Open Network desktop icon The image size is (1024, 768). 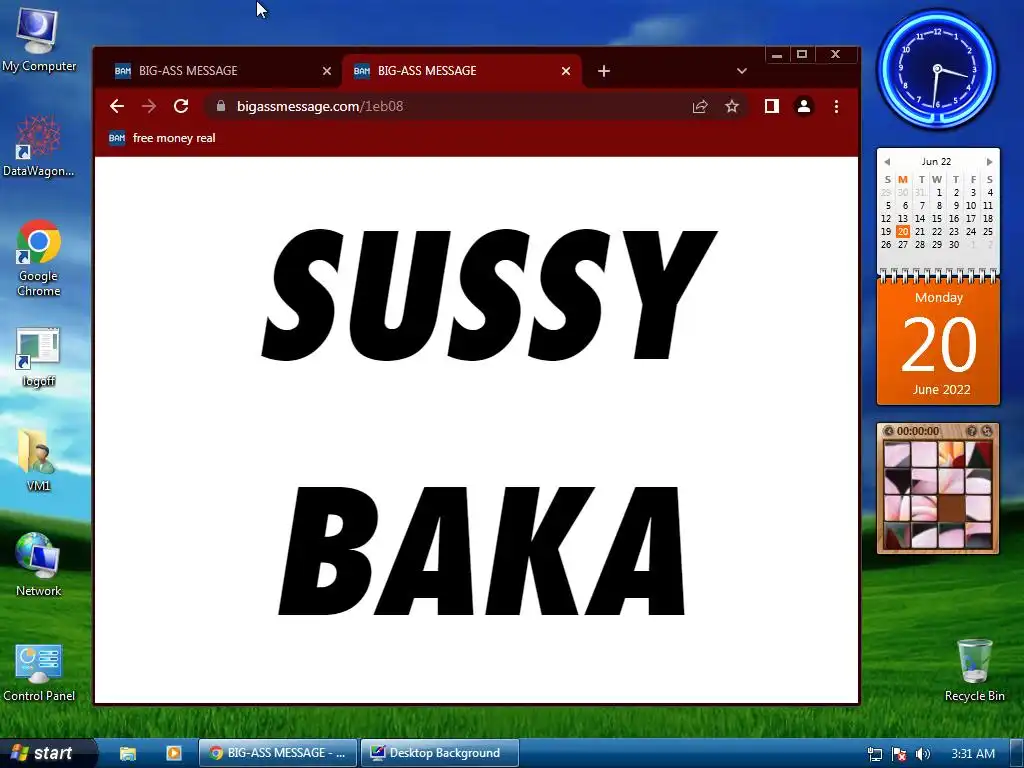click(x=38, y=565)
